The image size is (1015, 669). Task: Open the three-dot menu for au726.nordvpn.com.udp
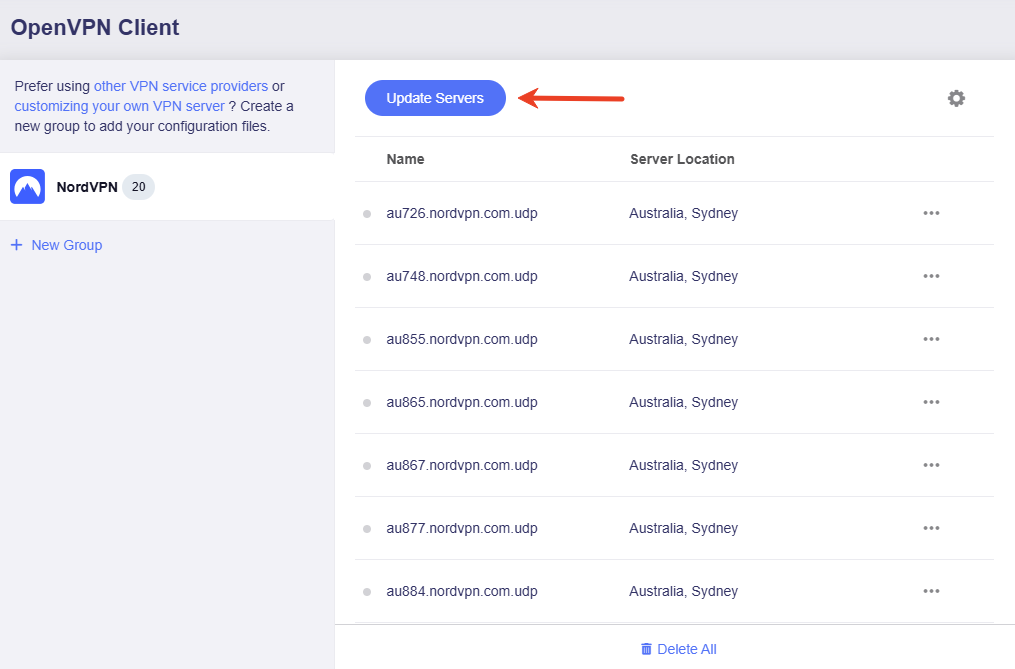pos(931,213)
